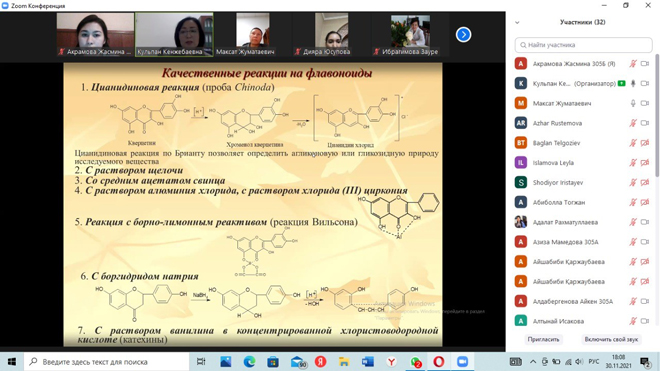Image resolution: width=660 pixels, height=371 pixels.
Task: Open the РУС language selector in the taskbar
Action: coord(594,361)
